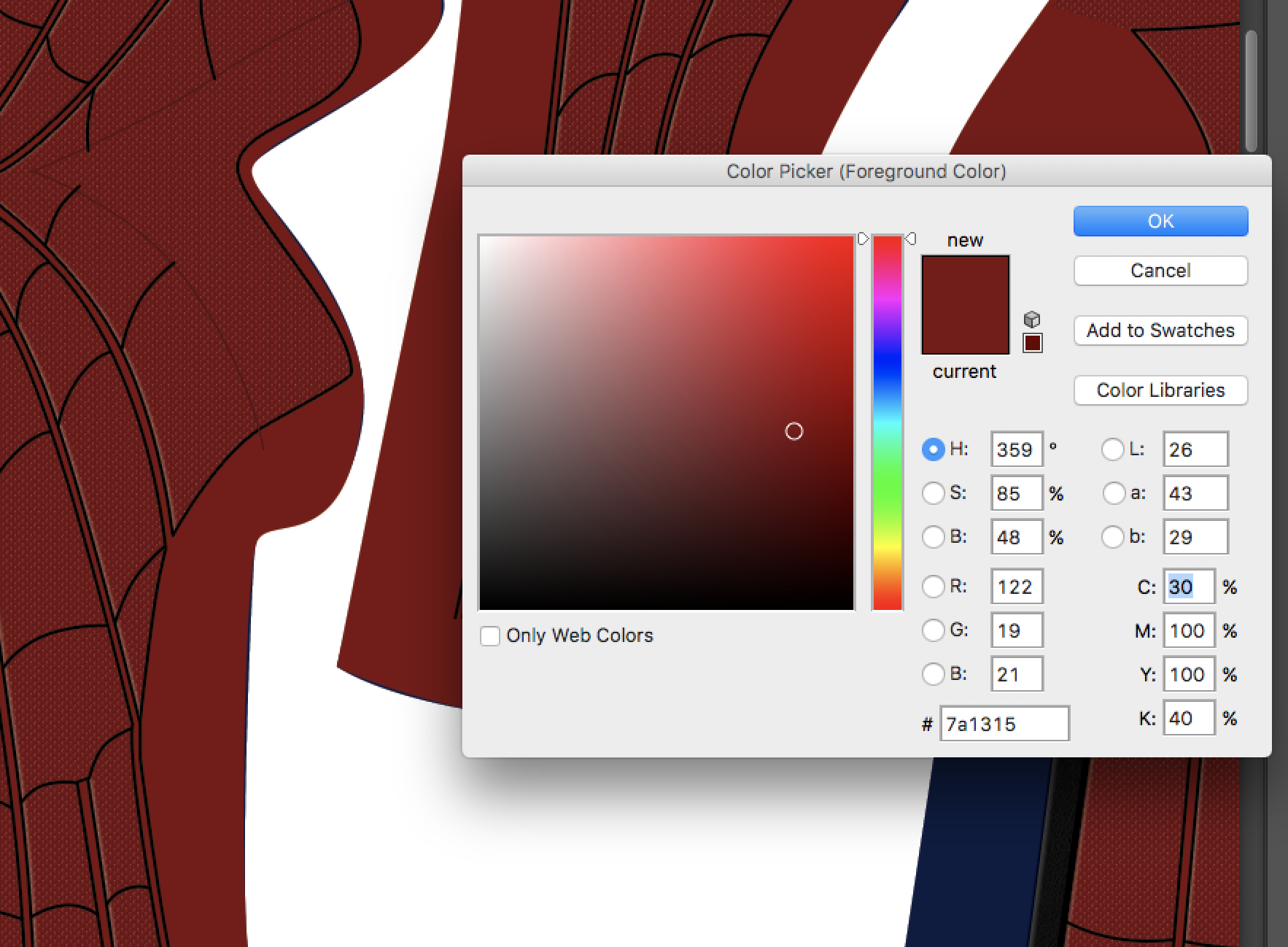Click the Cancel button
This screenshot has height=947, width=1288.
tap(1160, 271)
